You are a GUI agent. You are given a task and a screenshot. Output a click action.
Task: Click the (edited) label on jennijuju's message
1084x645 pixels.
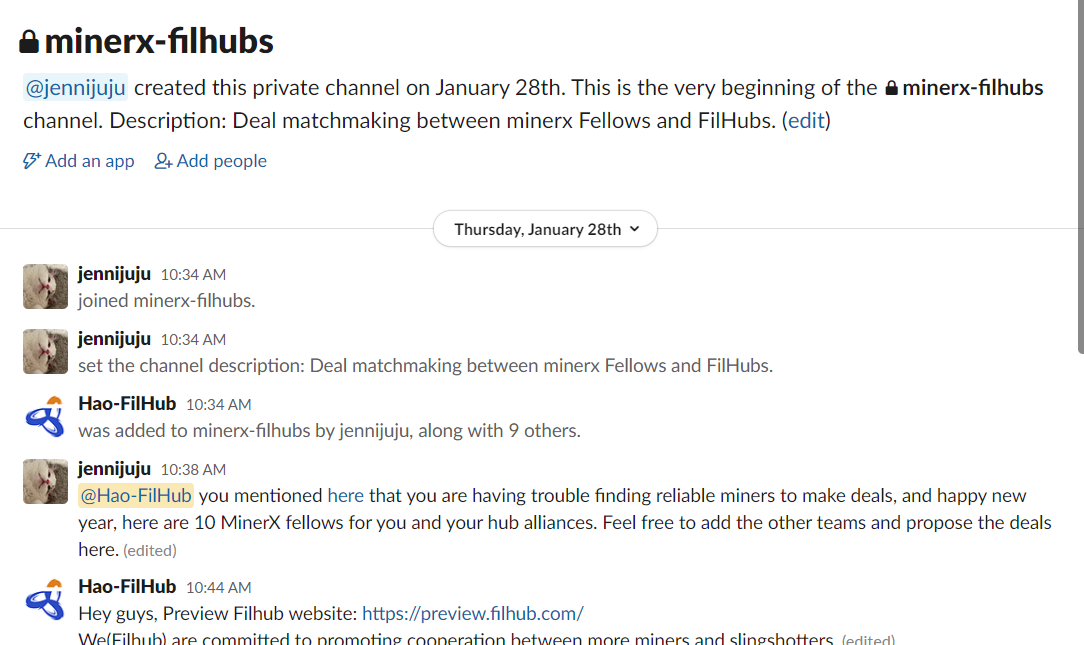coord(148,549)
